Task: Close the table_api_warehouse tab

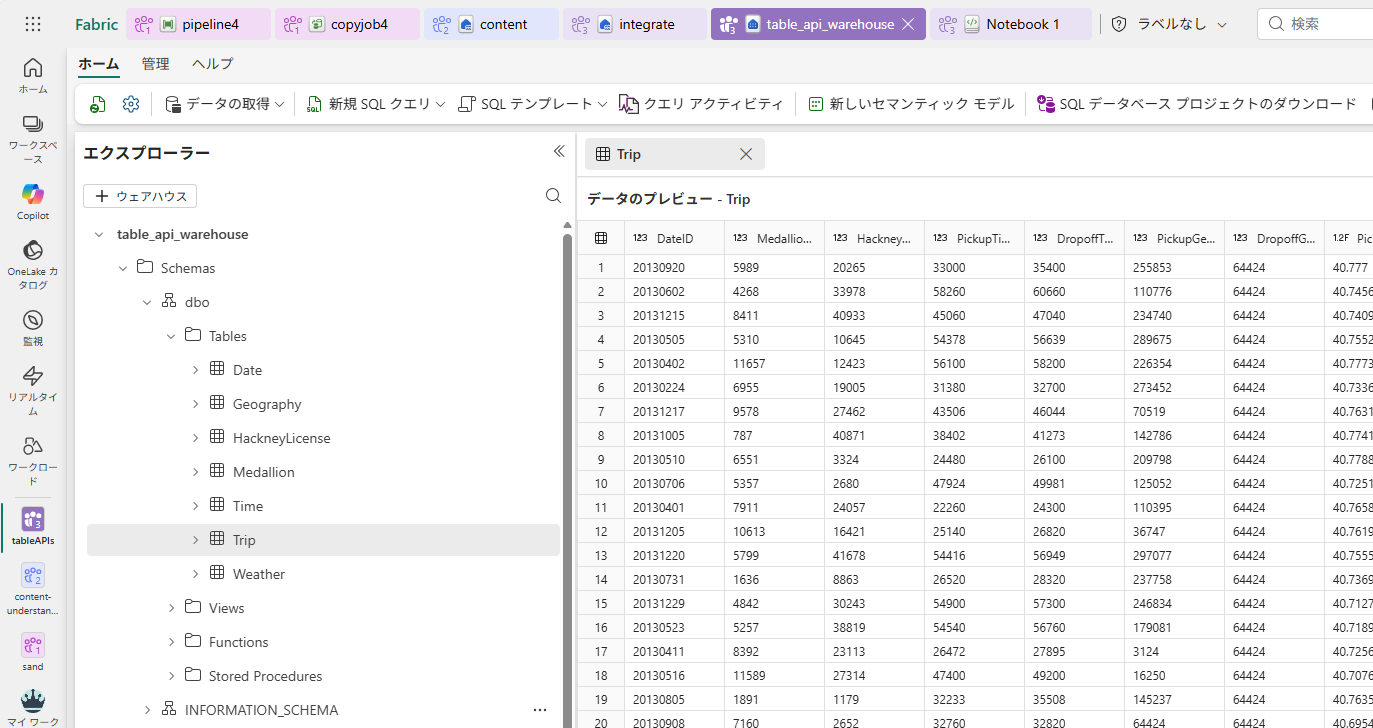Action: click(x=908, y=24)
